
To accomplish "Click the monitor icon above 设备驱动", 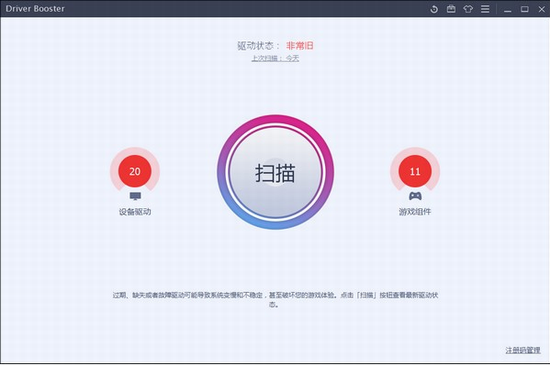I will (135, 196).
